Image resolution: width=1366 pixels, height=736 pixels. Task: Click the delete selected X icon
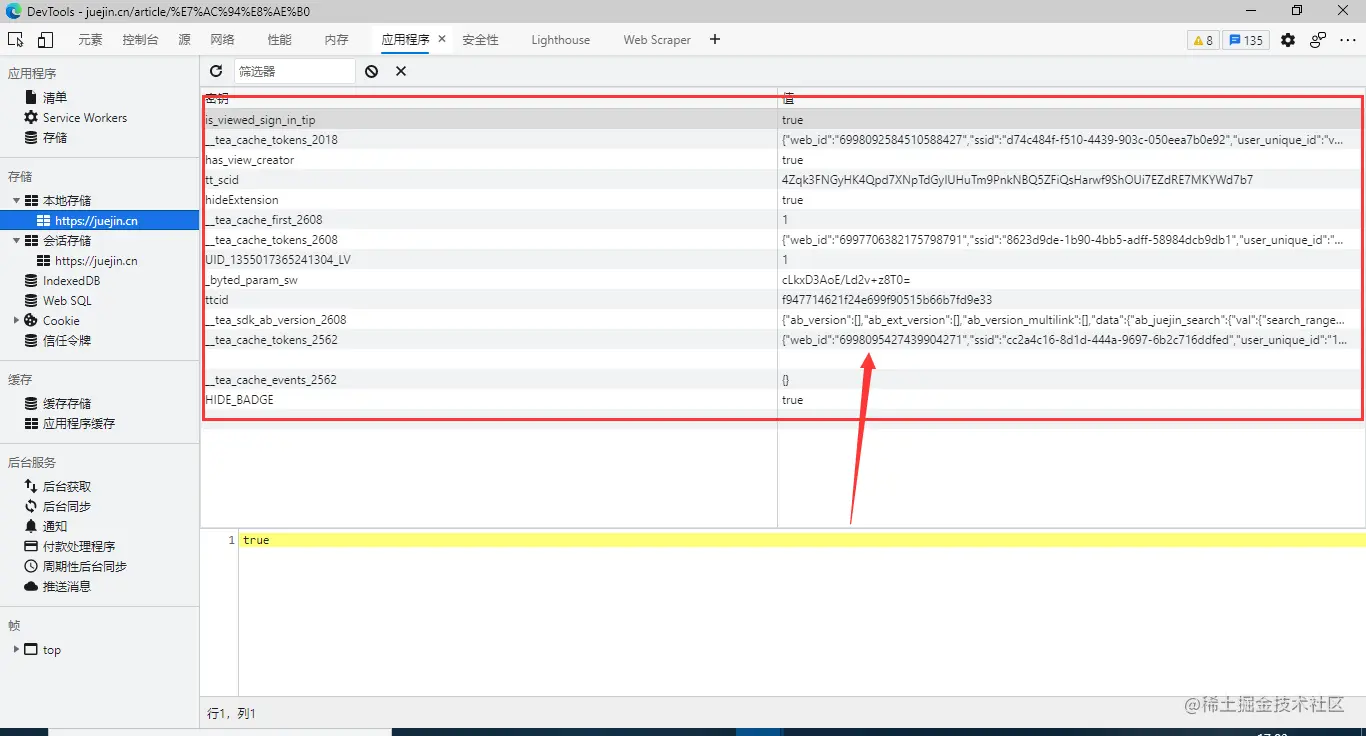coord(401,71)
